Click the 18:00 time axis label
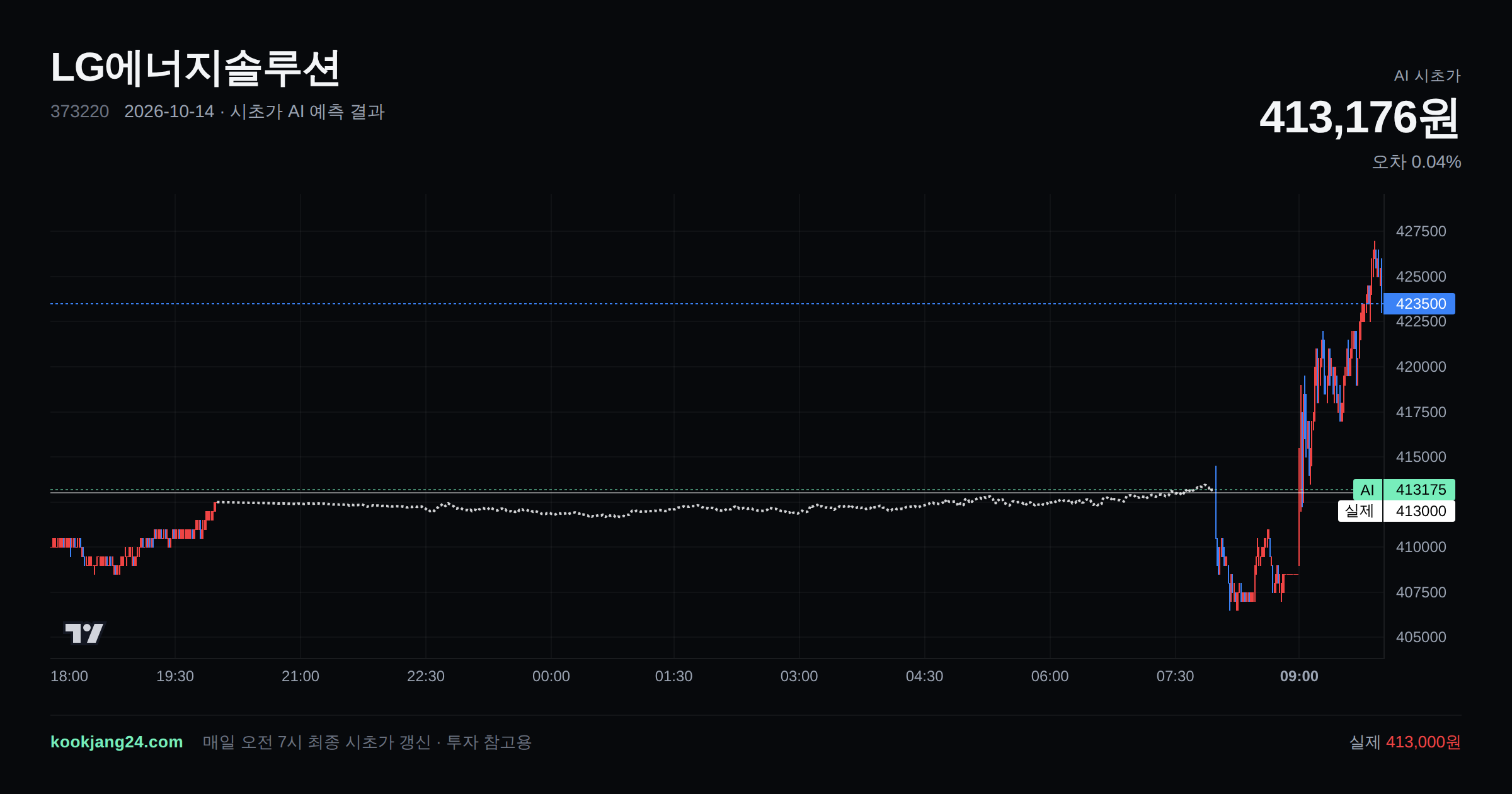Screen dimensions: 1512x794 coord(69,676)
